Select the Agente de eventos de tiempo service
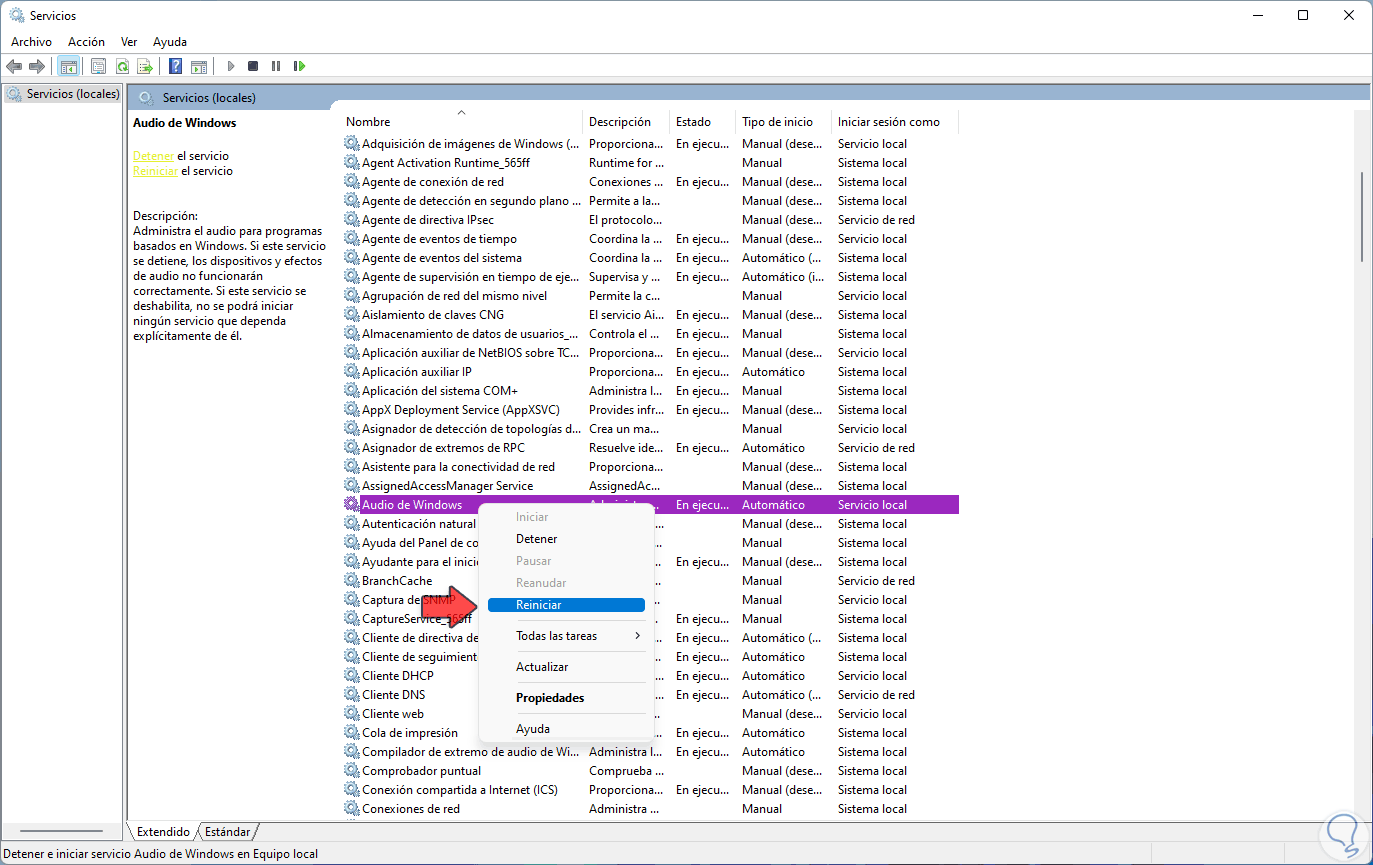The height and width of the screenshot is (865, 1373). coord(651,239)
